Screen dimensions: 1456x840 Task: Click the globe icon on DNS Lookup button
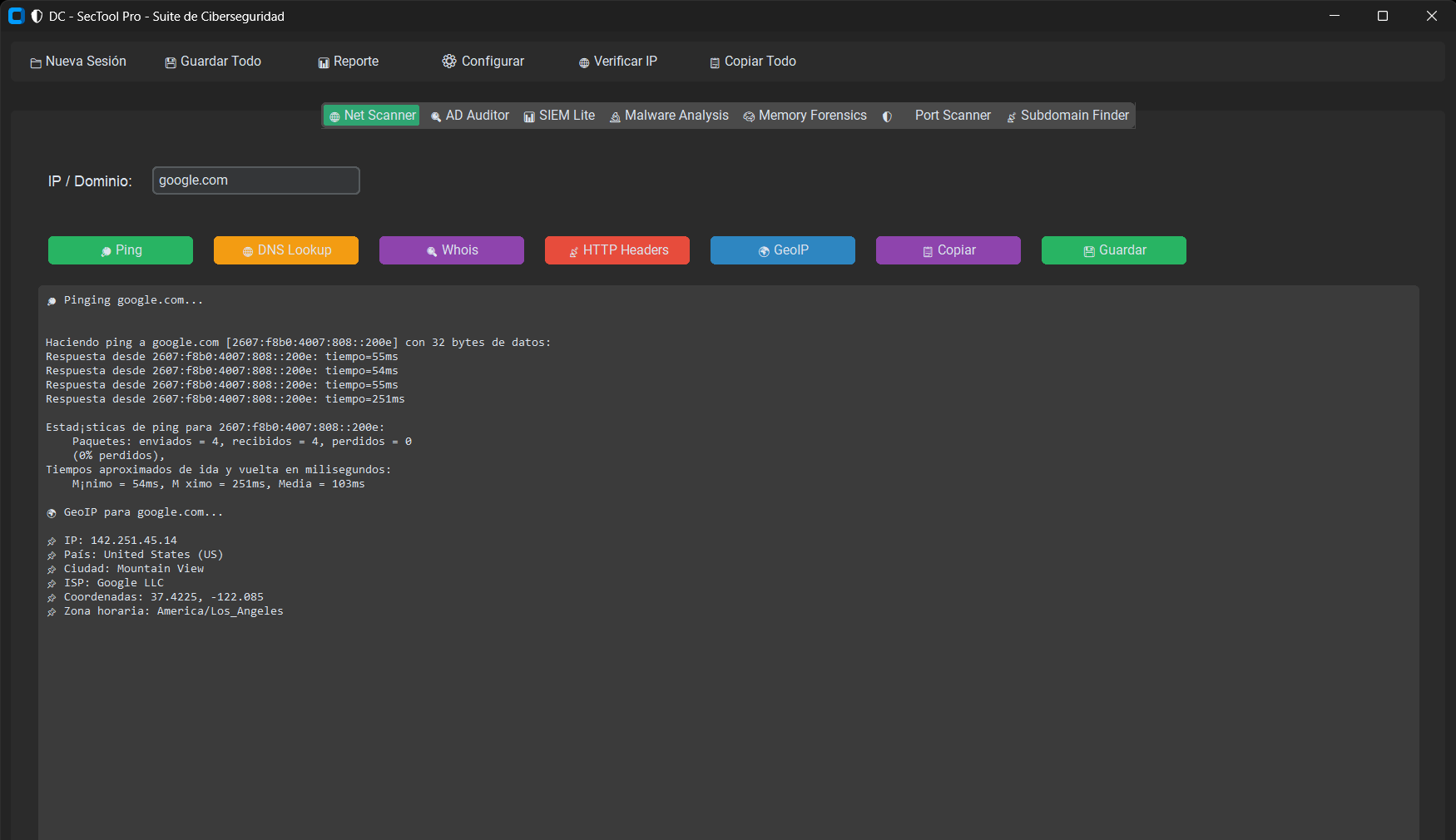tap(248, 252)
